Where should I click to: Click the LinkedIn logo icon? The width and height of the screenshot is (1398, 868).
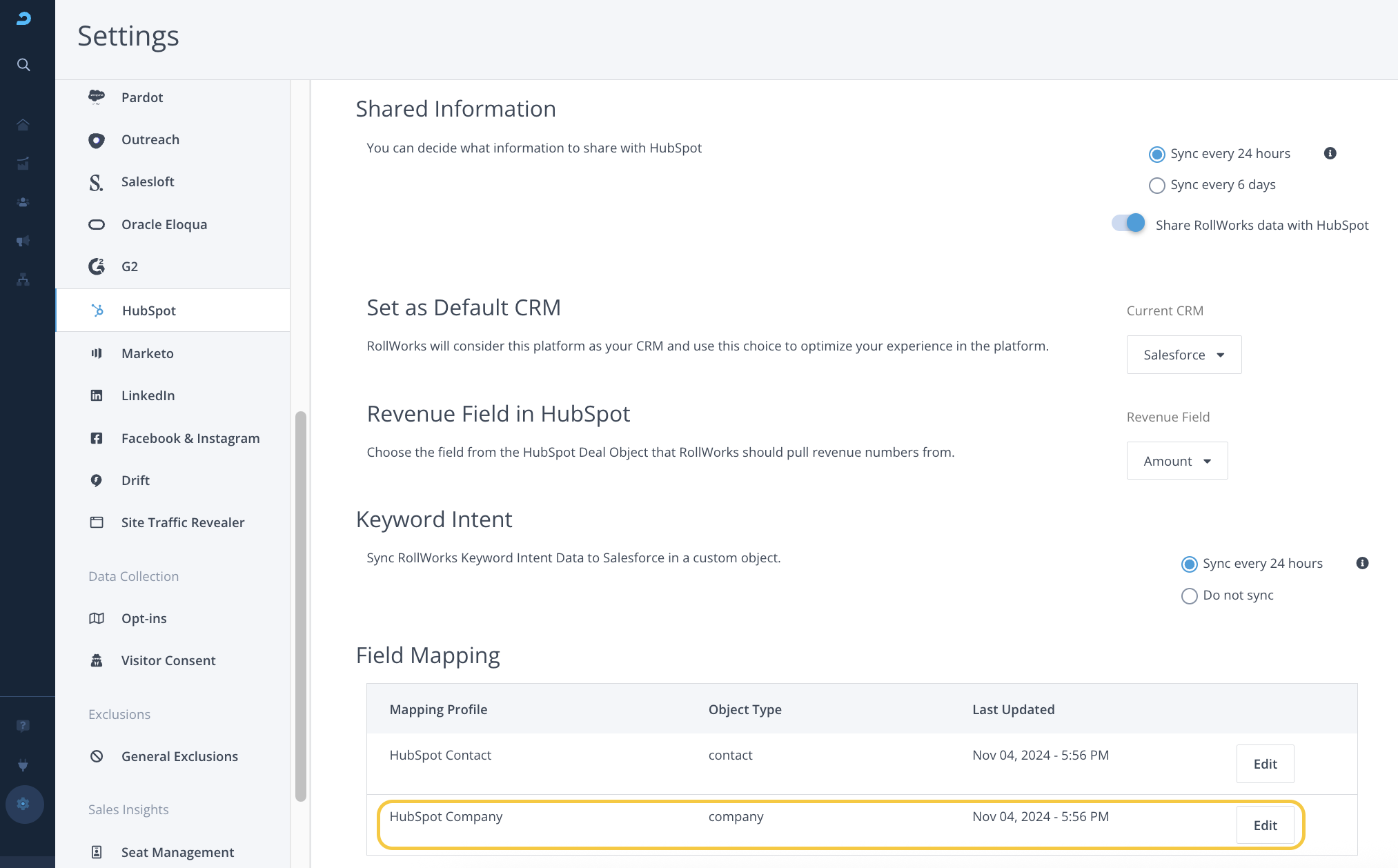(x=97, y=395)
